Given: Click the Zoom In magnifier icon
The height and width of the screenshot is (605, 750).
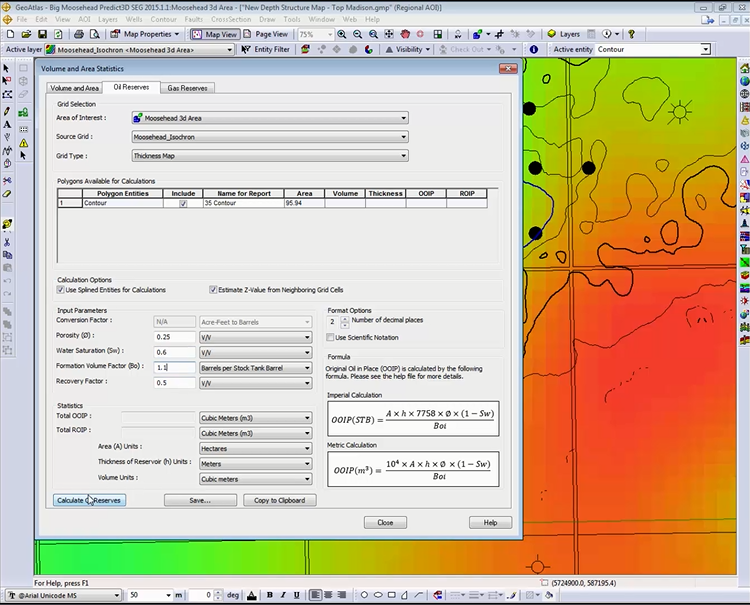Looking at the screenshot, I should tap(342, 34).
